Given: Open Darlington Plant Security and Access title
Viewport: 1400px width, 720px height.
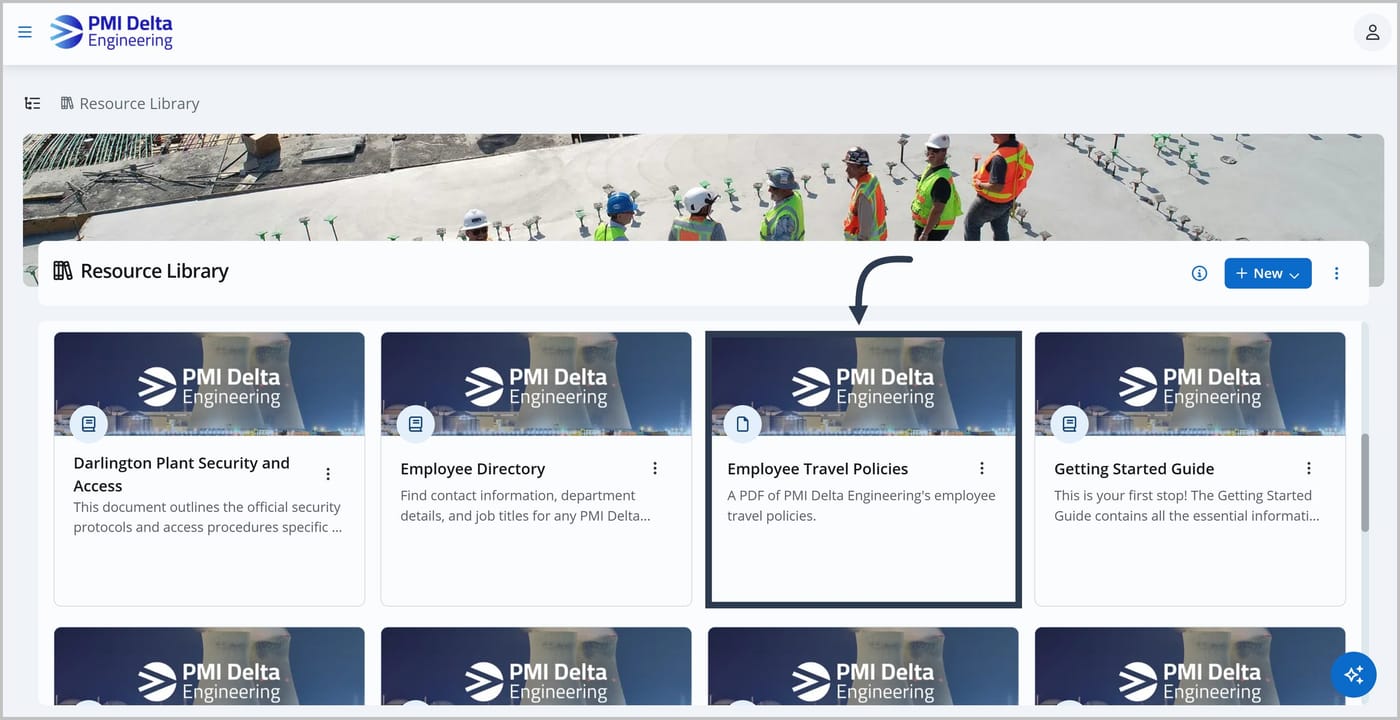Looking at the screenshot, I should pos(182,474).
